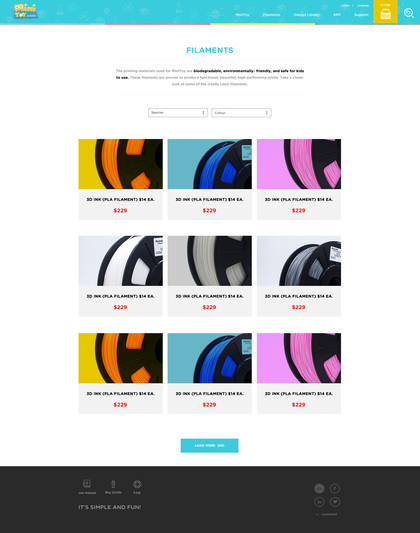The height and width of the screenshot is (533, 420).
Task: Visit the LinkedIn social page
Action: point(319,502)
